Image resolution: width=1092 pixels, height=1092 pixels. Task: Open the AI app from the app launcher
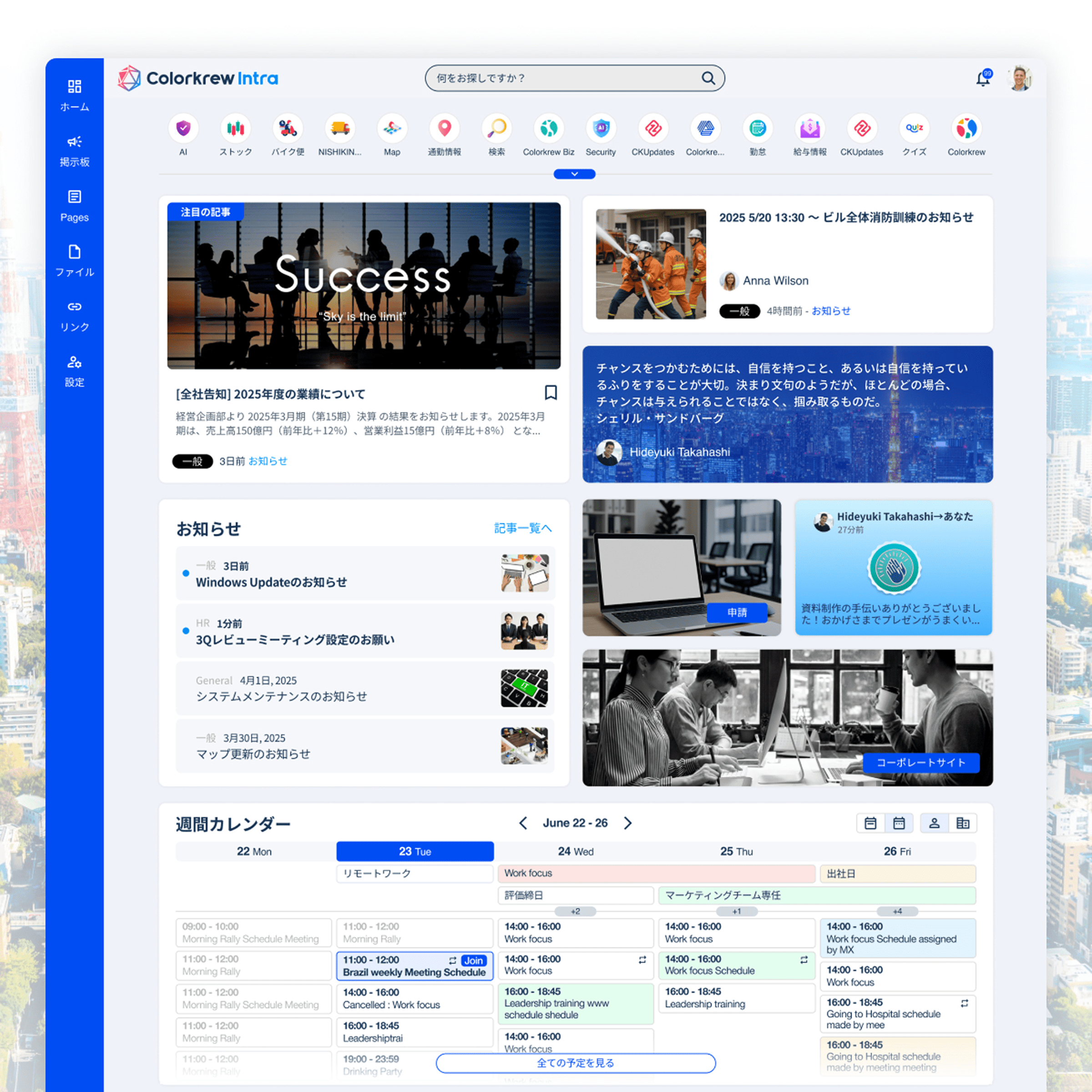pyautogui.click(x=182, y=129)
